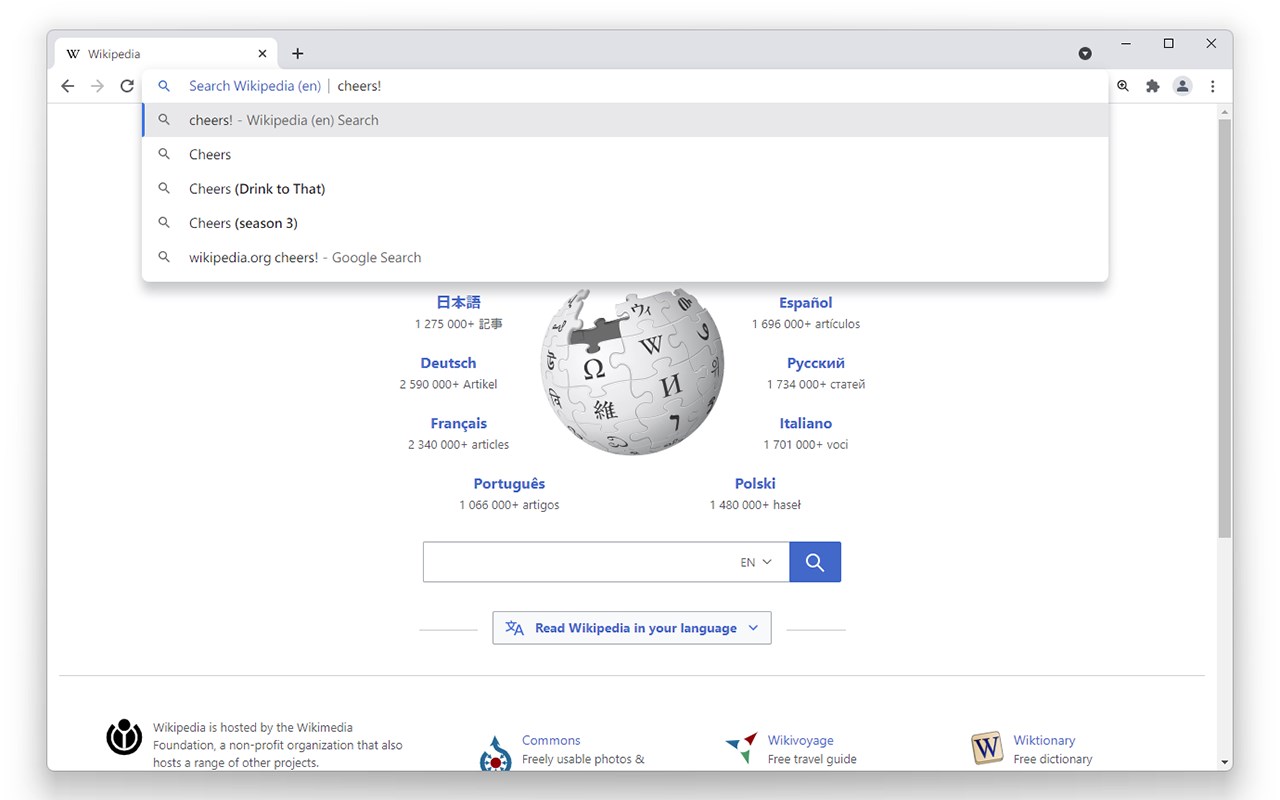Choose 'Cheers (Drink to That)' suggestion
Viewport: 1280px width, 800px height.
point(625,189)
